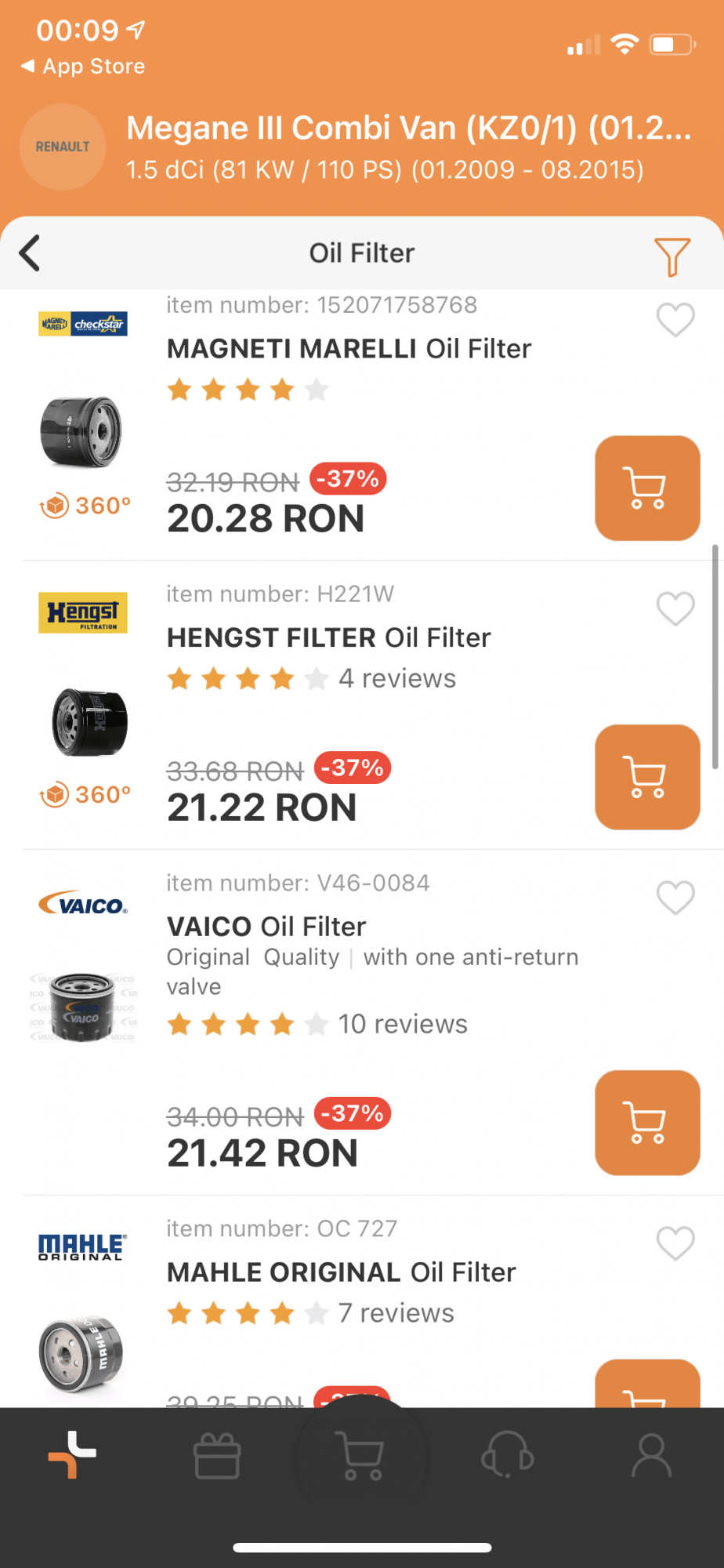Viewport: 724px width, 1568px height.
Task: Favorite the HENGST FILTER oil filter
Action: tap(675, 609)
